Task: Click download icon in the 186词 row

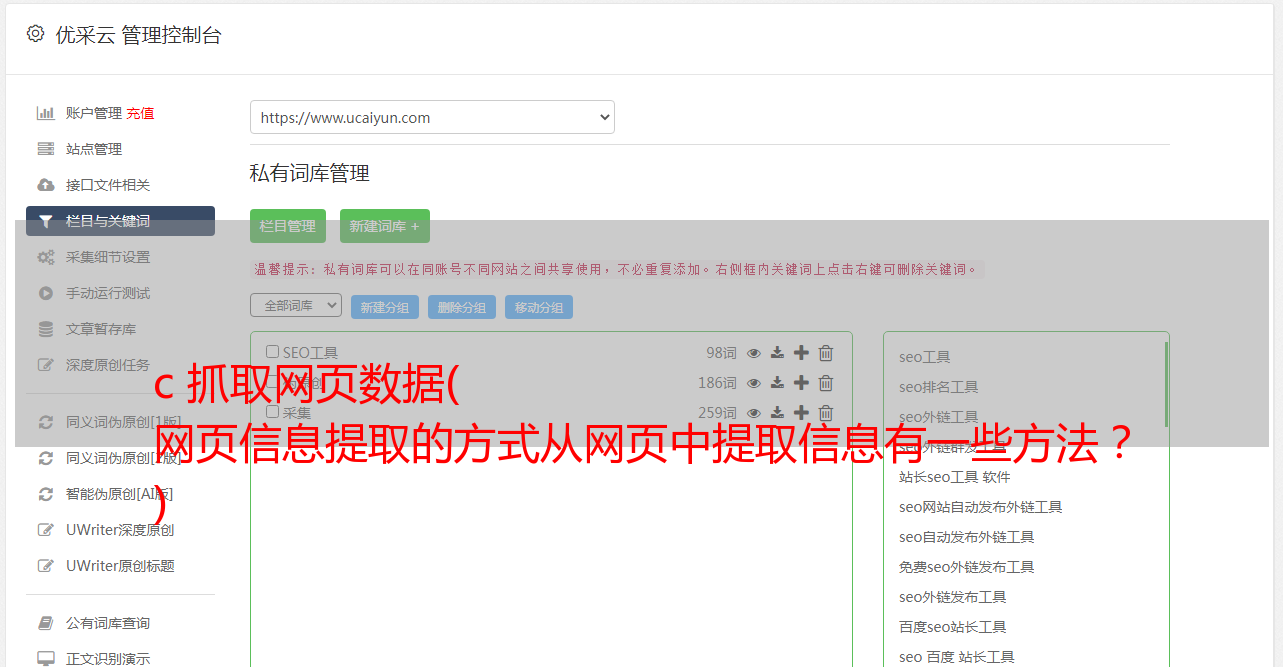Action: [777, 383]
